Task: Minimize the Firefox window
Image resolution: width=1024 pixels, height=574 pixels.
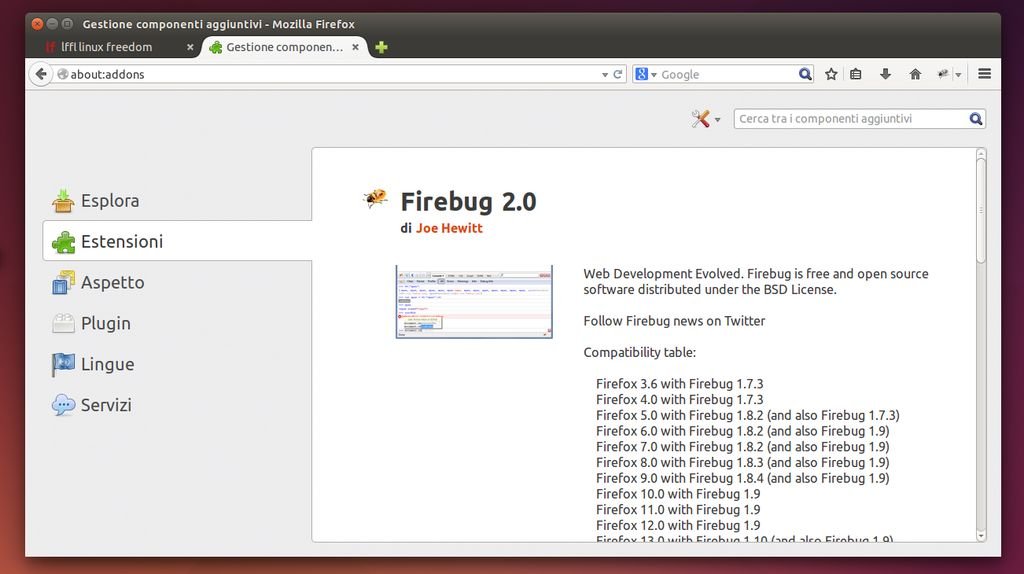Action: 52,24
